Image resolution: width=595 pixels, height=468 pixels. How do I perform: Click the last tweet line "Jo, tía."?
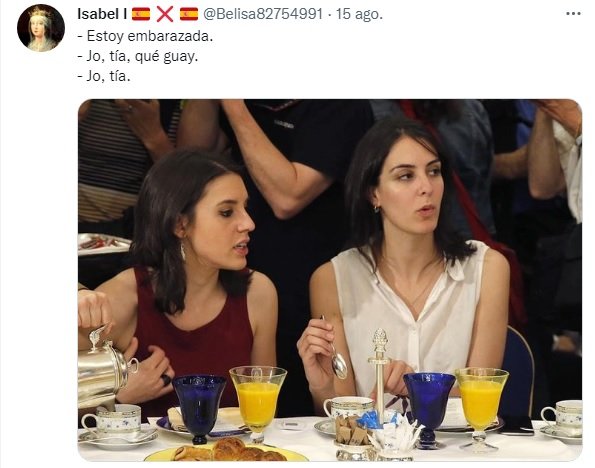coord(104,76)
